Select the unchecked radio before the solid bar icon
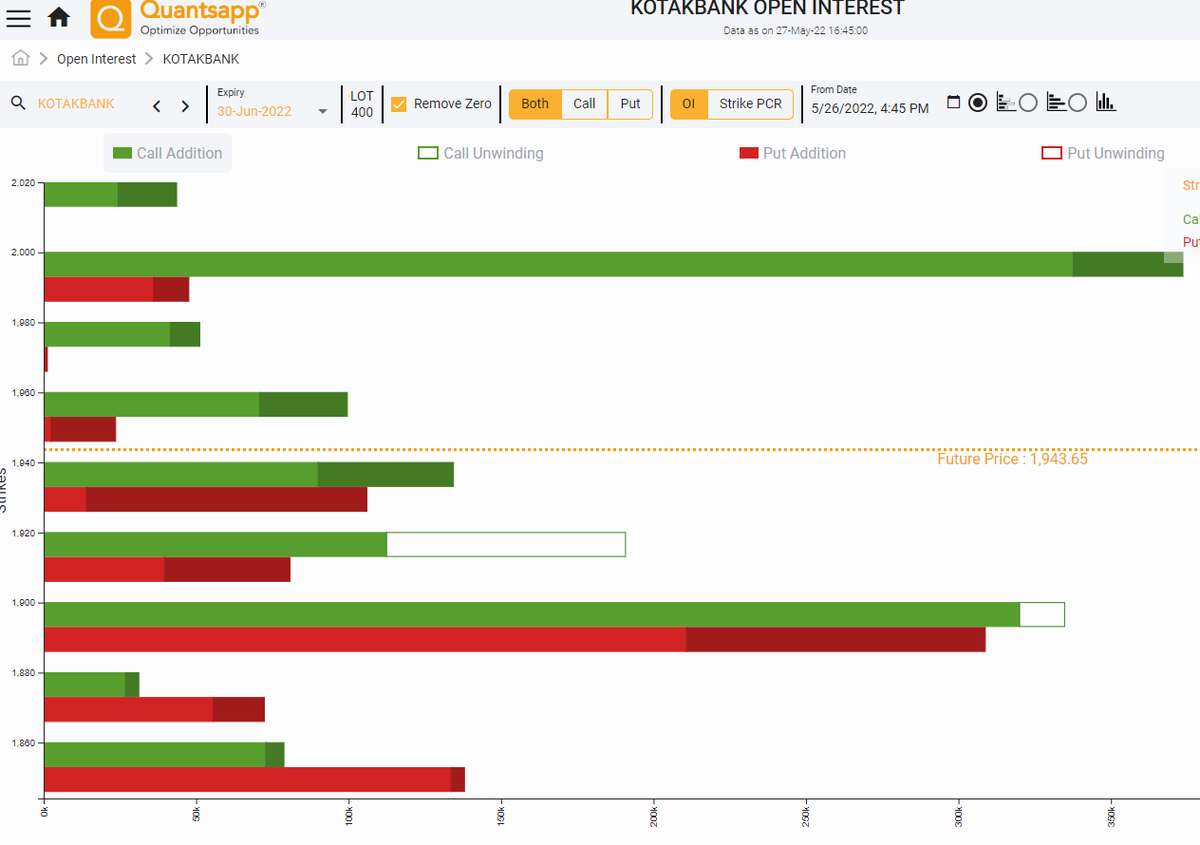 tap(1028, 102)
